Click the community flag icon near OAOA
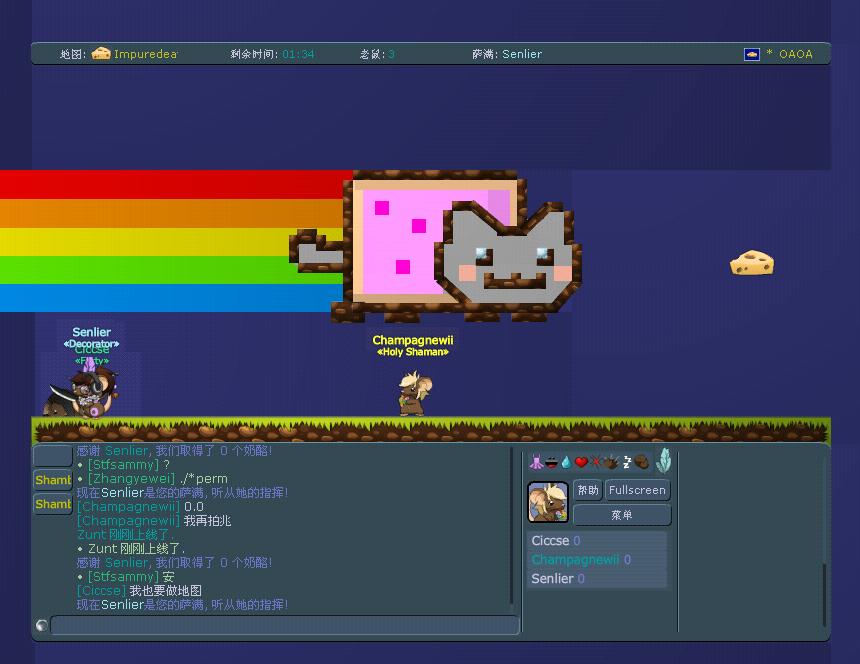 (751, 54)
